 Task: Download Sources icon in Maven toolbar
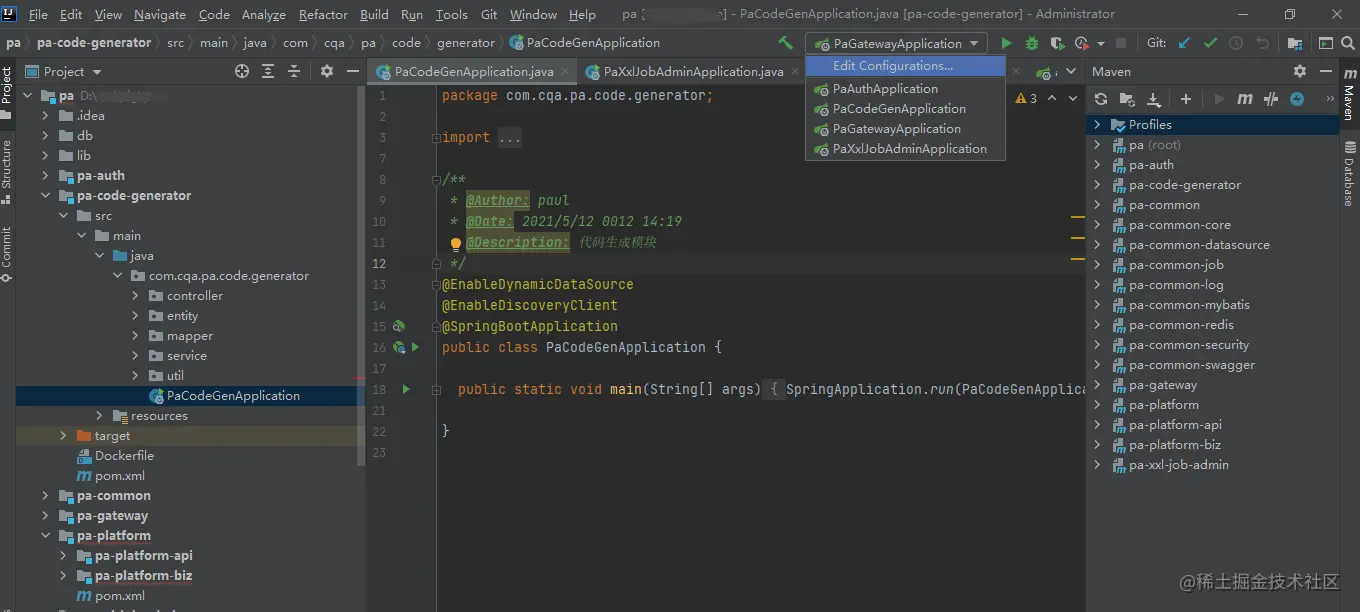click(1153, 99)
